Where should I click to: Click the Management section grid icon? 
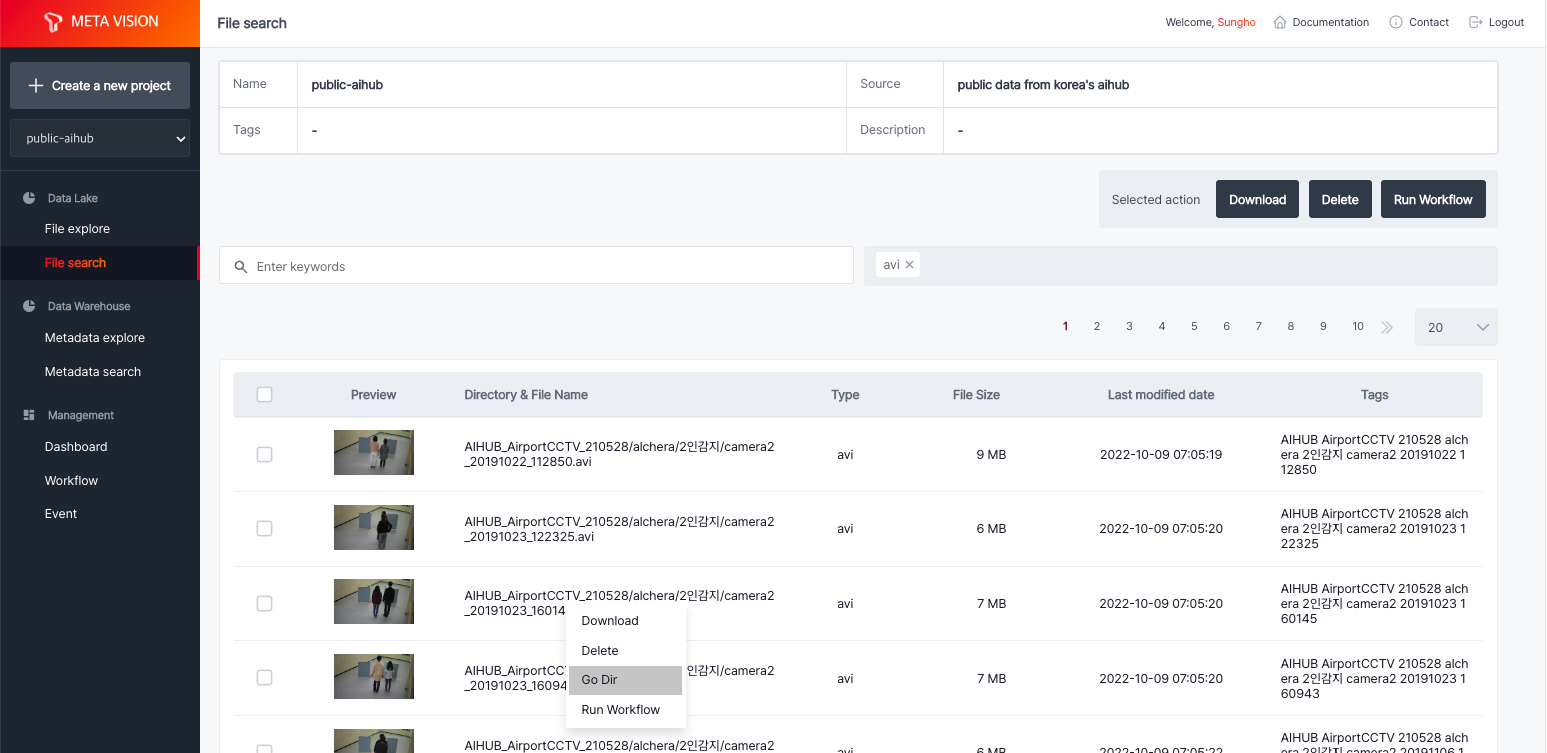click(x=29, y=415)
